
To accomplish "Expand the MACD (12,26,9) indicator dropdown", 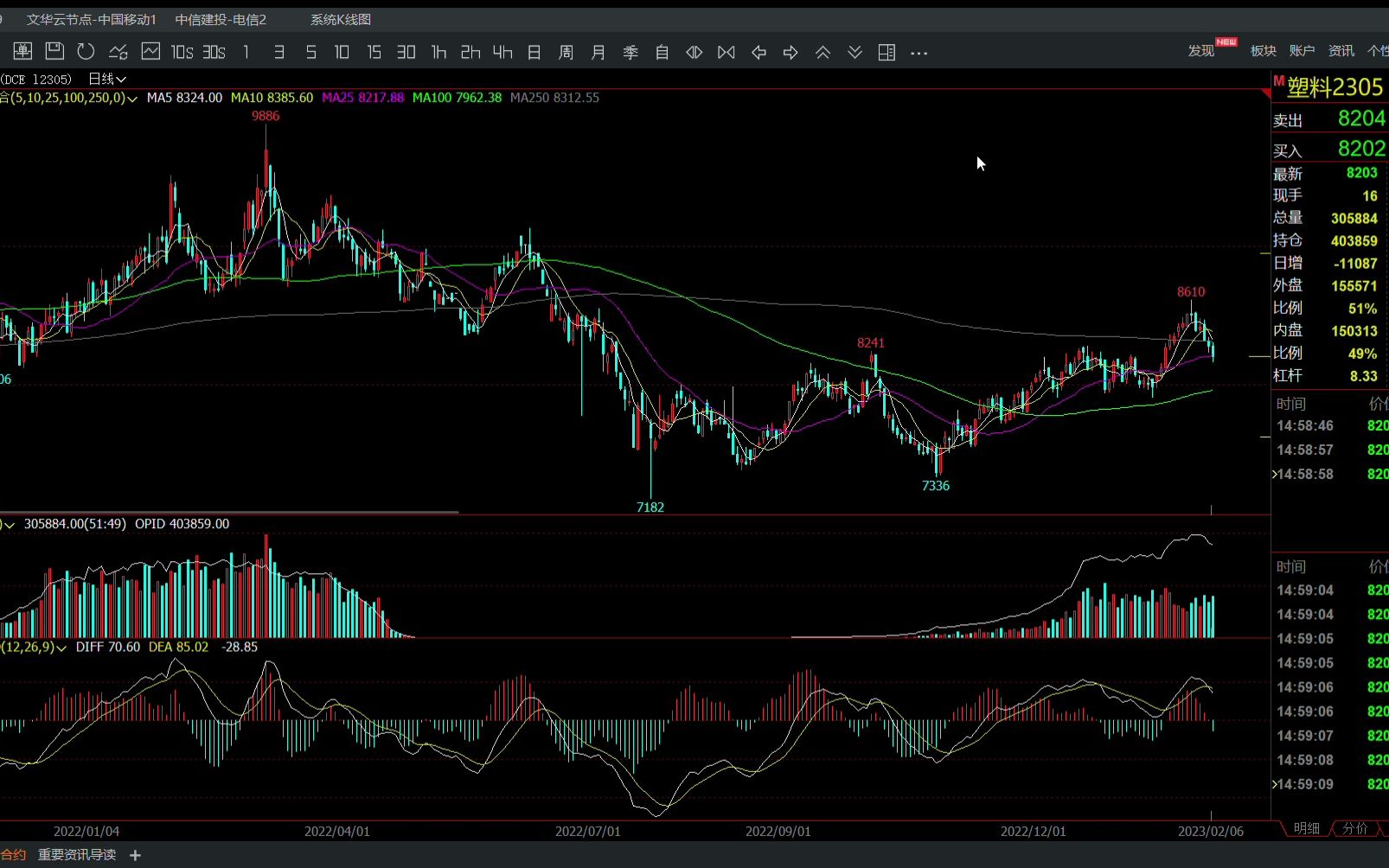I will click(61, 648).
